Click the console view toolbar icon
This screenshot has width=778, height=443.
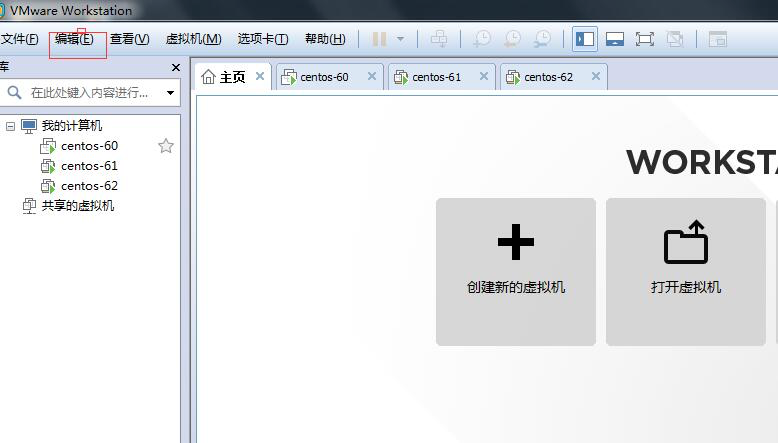click(x=717, y=39)
